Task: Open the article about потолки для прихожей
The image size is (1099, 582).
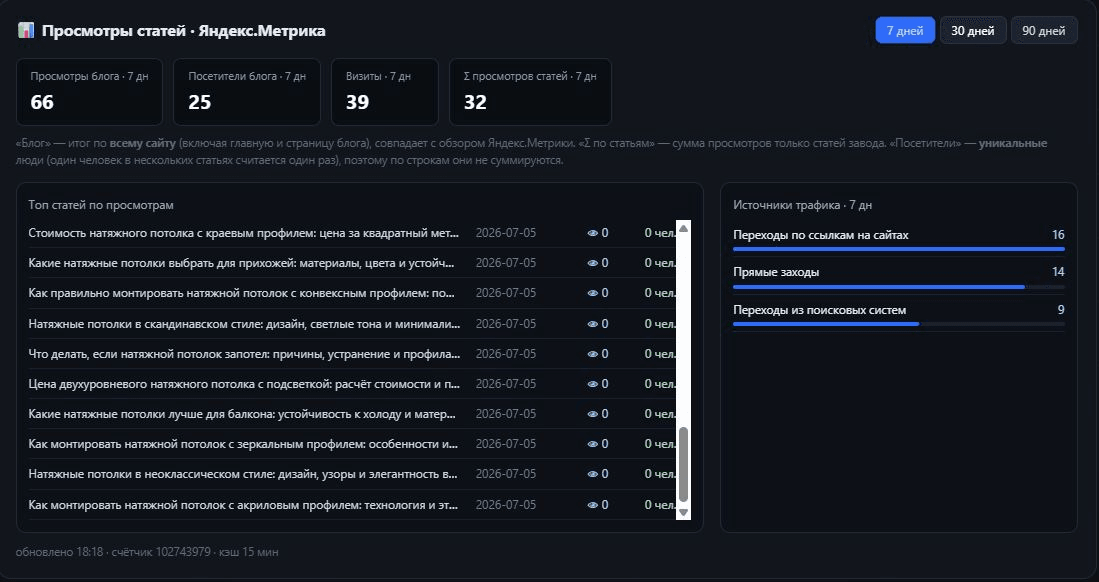Action: coord(242,263)
